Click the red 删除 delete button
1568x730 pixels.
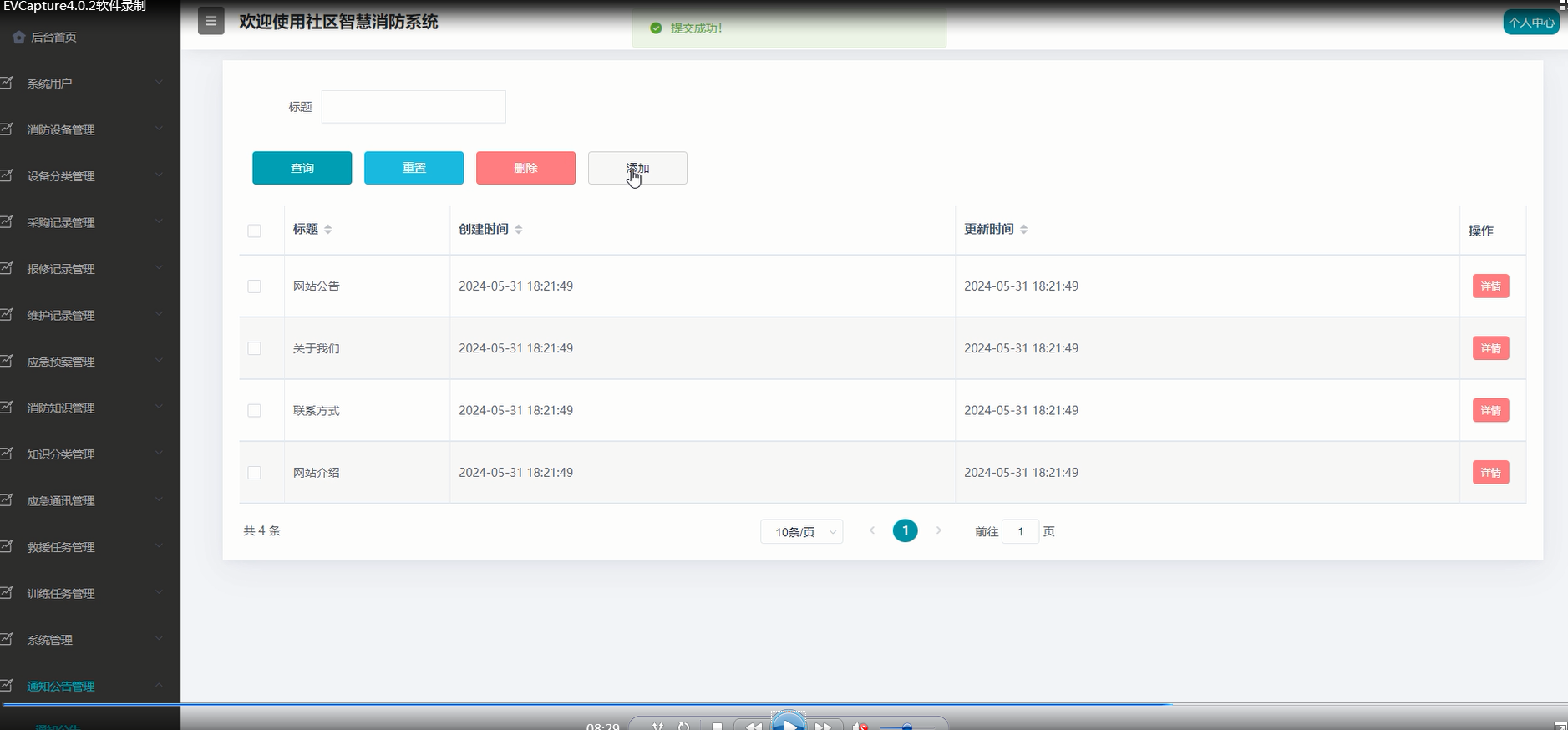tap(525, 168)
